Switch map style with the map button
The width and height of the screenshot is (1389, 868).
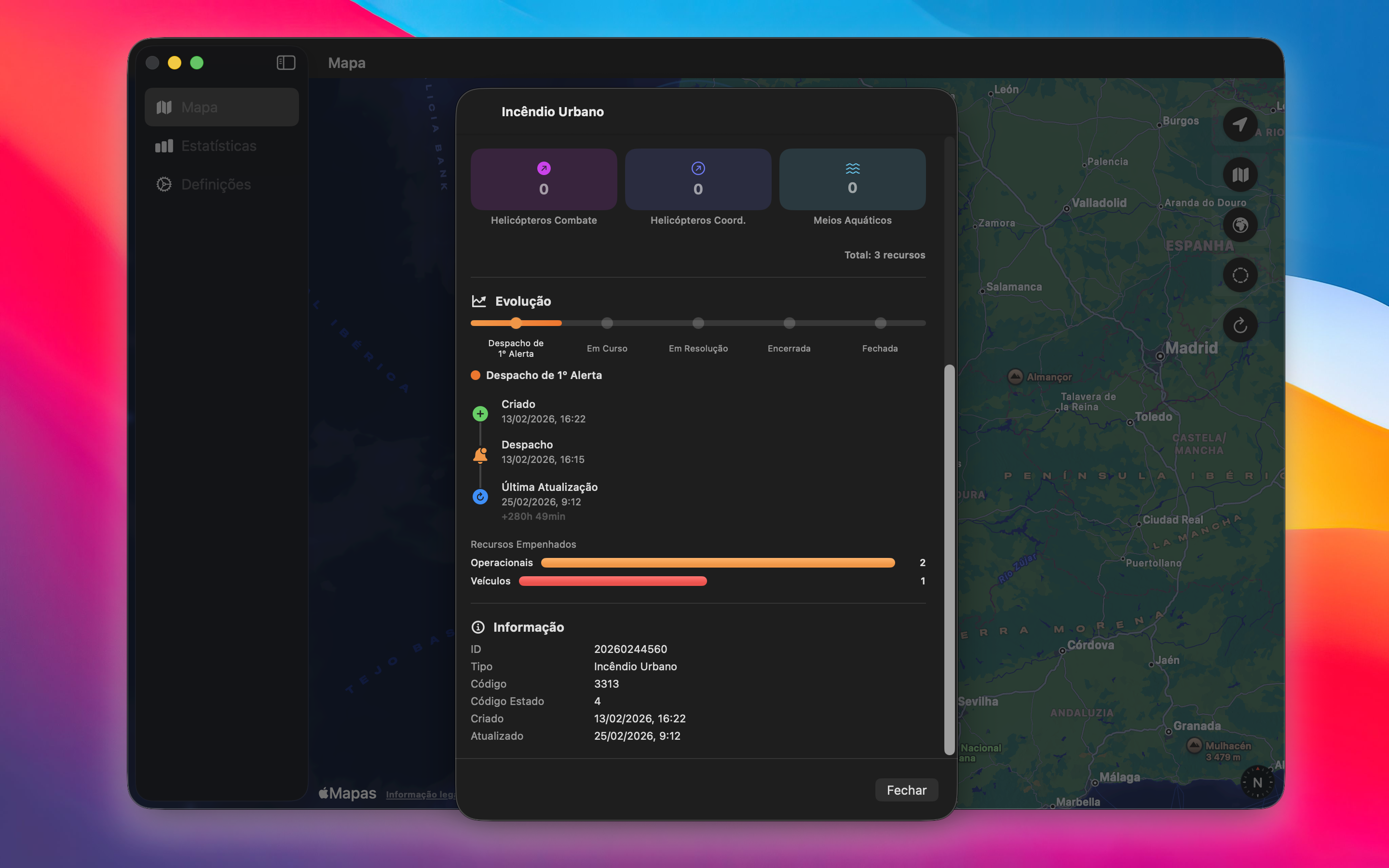[1240, 175]
